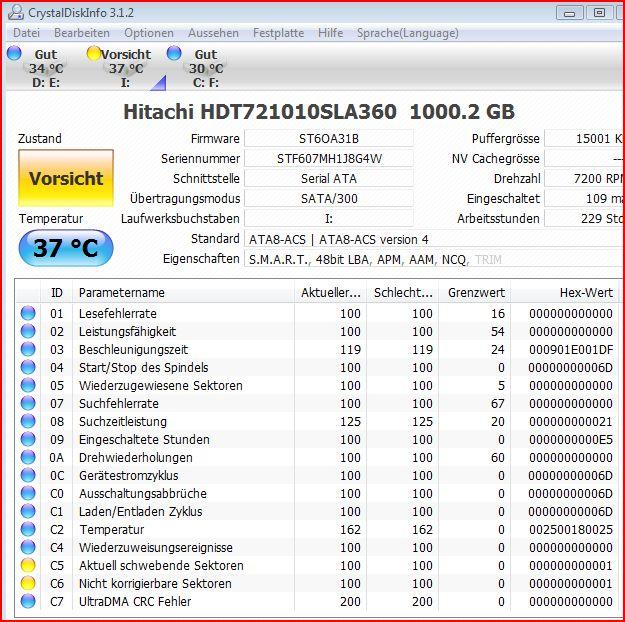This screenshot has width=625, height=622.
Task: Click hex value 0000000000E5
Action: tap(571, 439)
